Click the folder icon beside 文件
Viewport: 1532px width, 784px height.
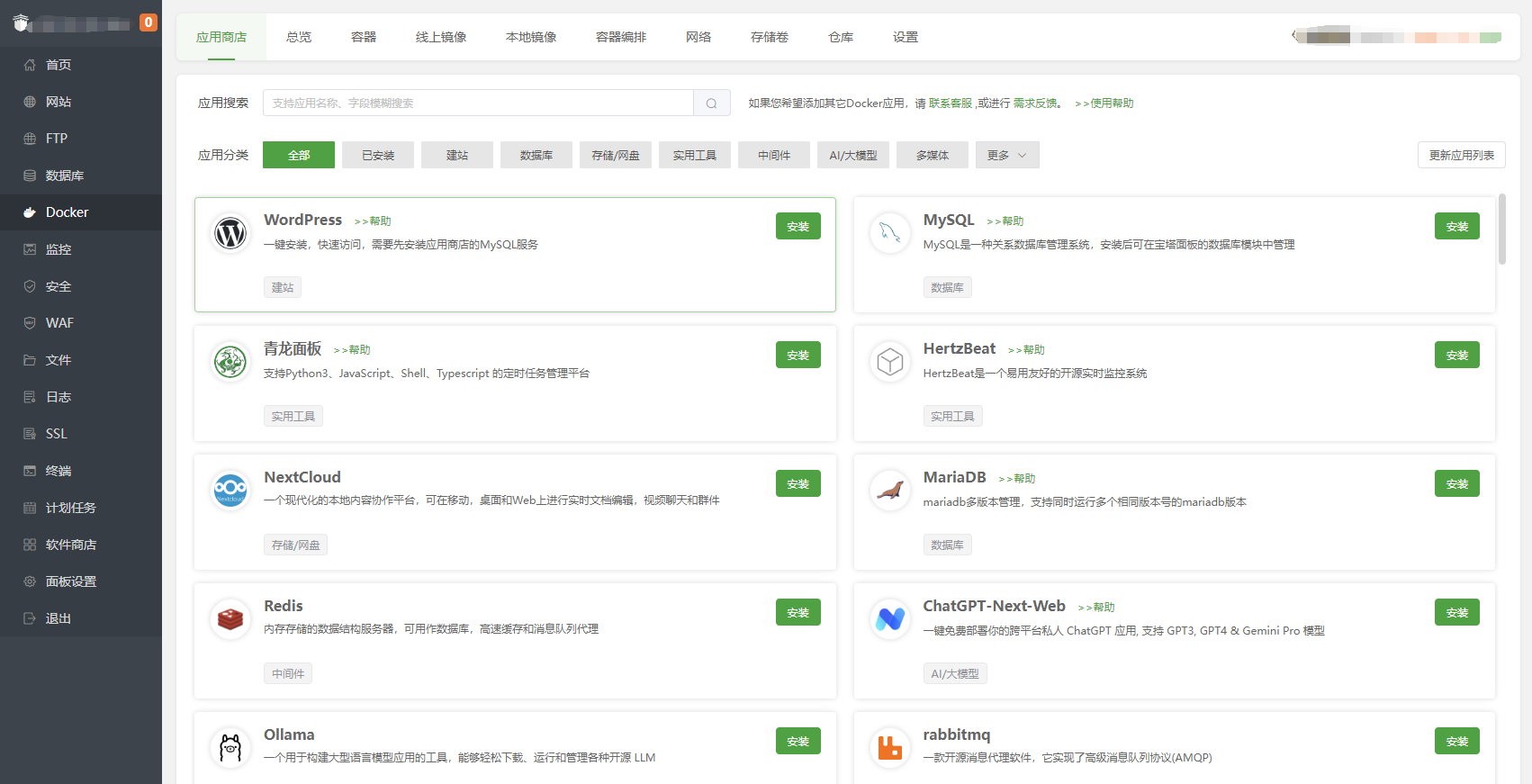click(x=30, y=360)
